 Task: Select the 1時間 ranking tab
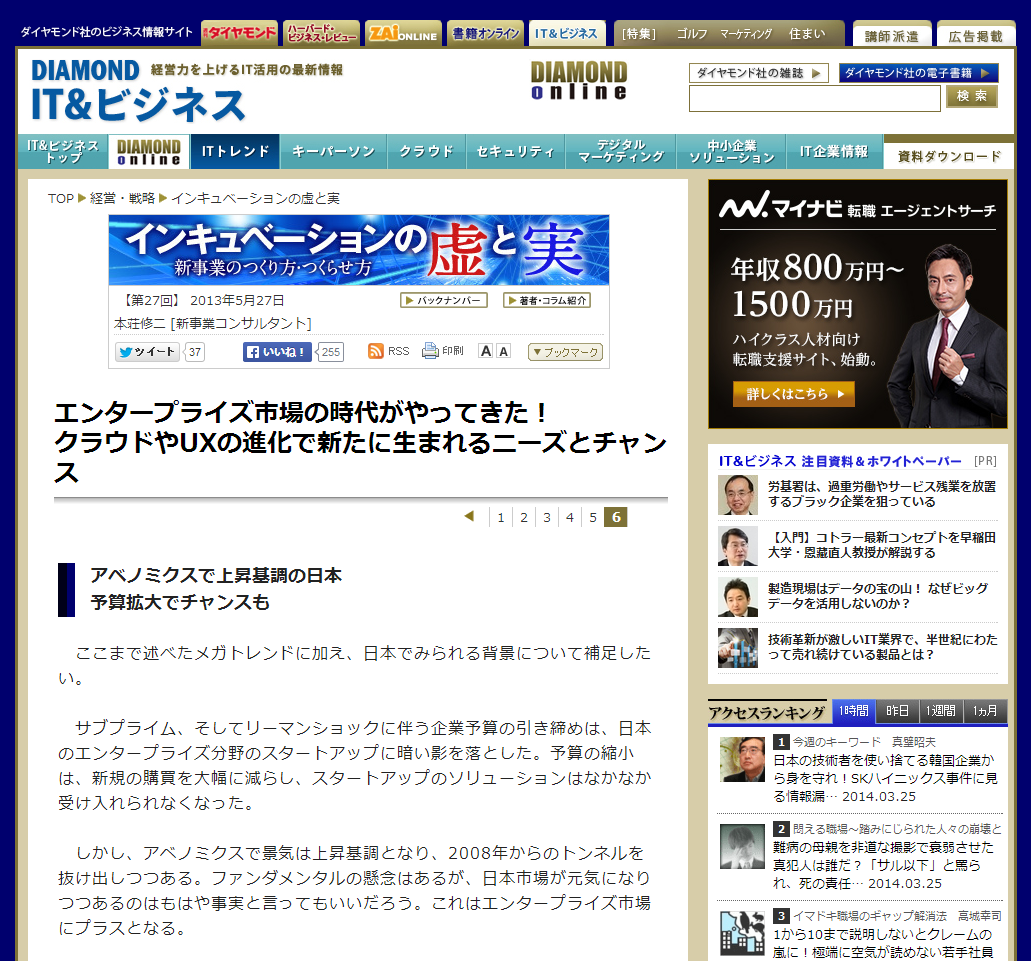pyautogui.click(x=853, y=711)
